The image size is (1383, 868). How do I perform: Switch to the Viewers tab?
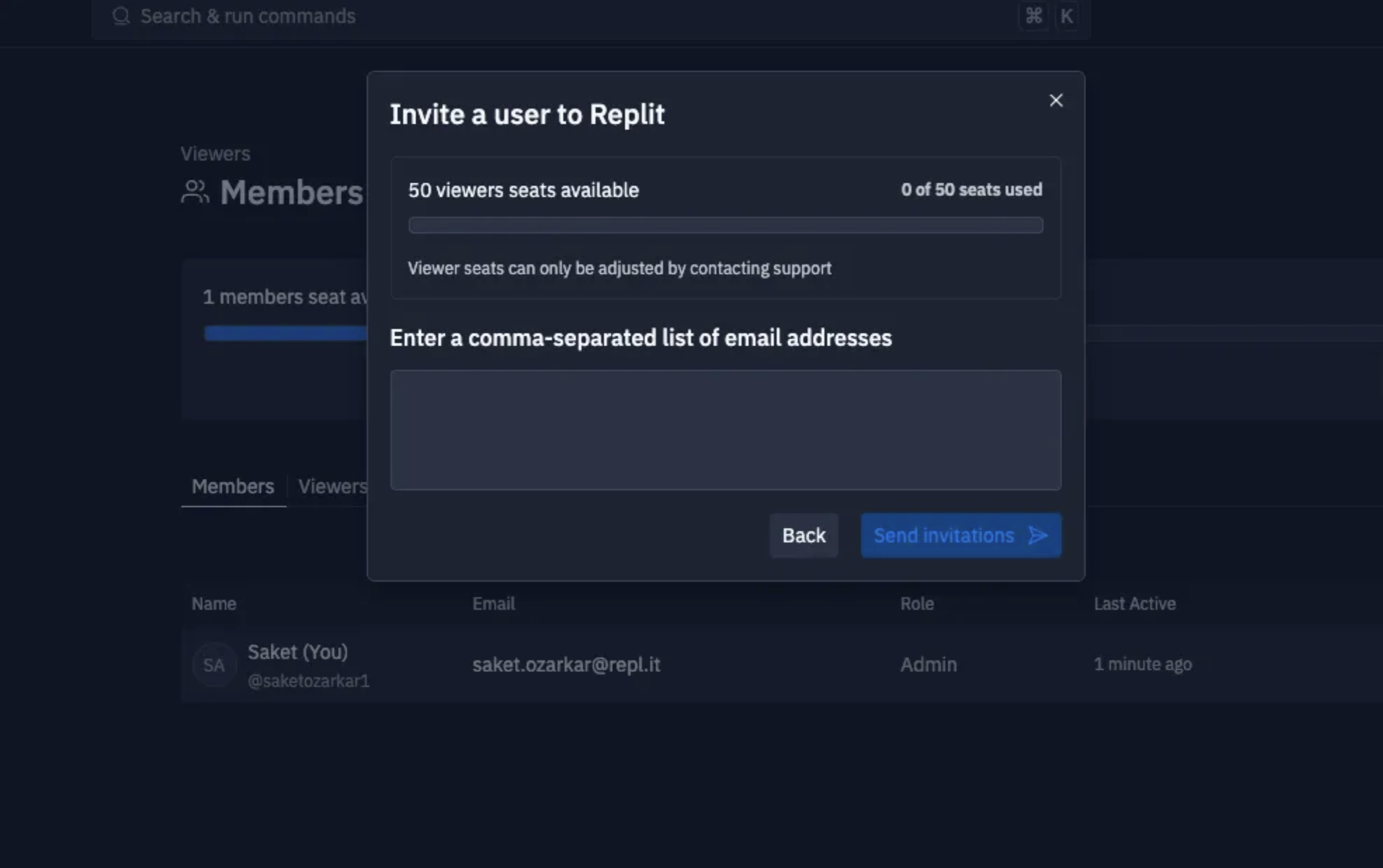point(332,486)
